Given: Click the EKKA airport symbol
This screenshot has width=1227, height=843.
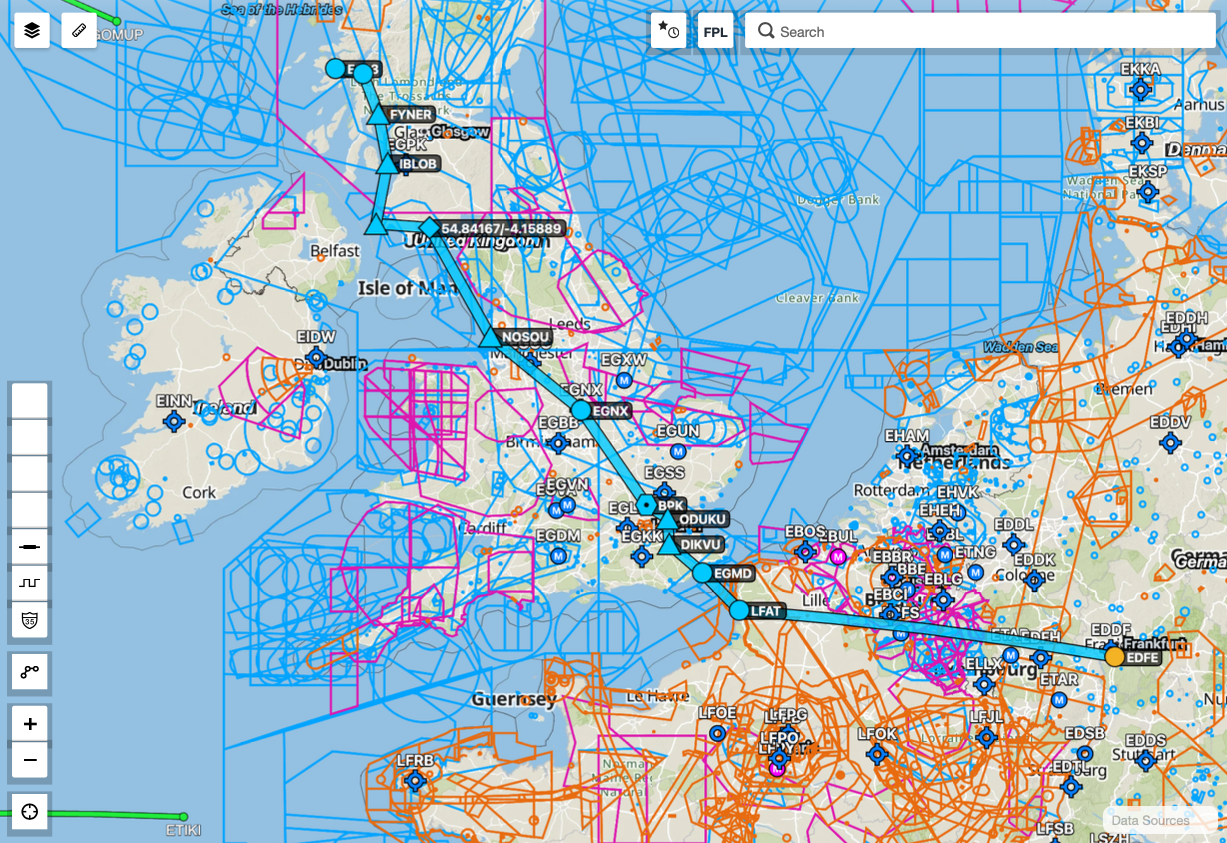Looking at the screenshot, I should (x=1139, y=90).
